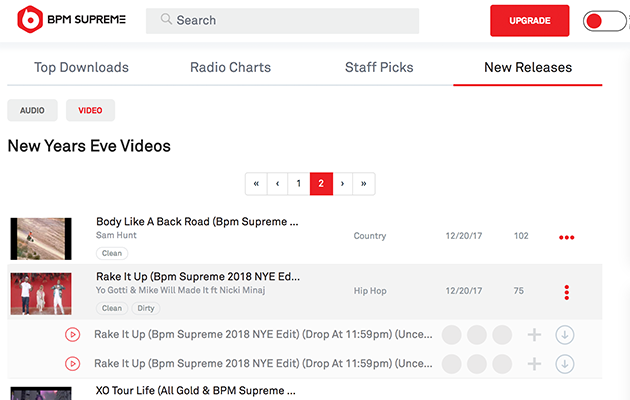Image resolution: width=630 pixels, height=400 pixels.
Task: Click the BPM Supreme logo icon
Action: [31, 20]
